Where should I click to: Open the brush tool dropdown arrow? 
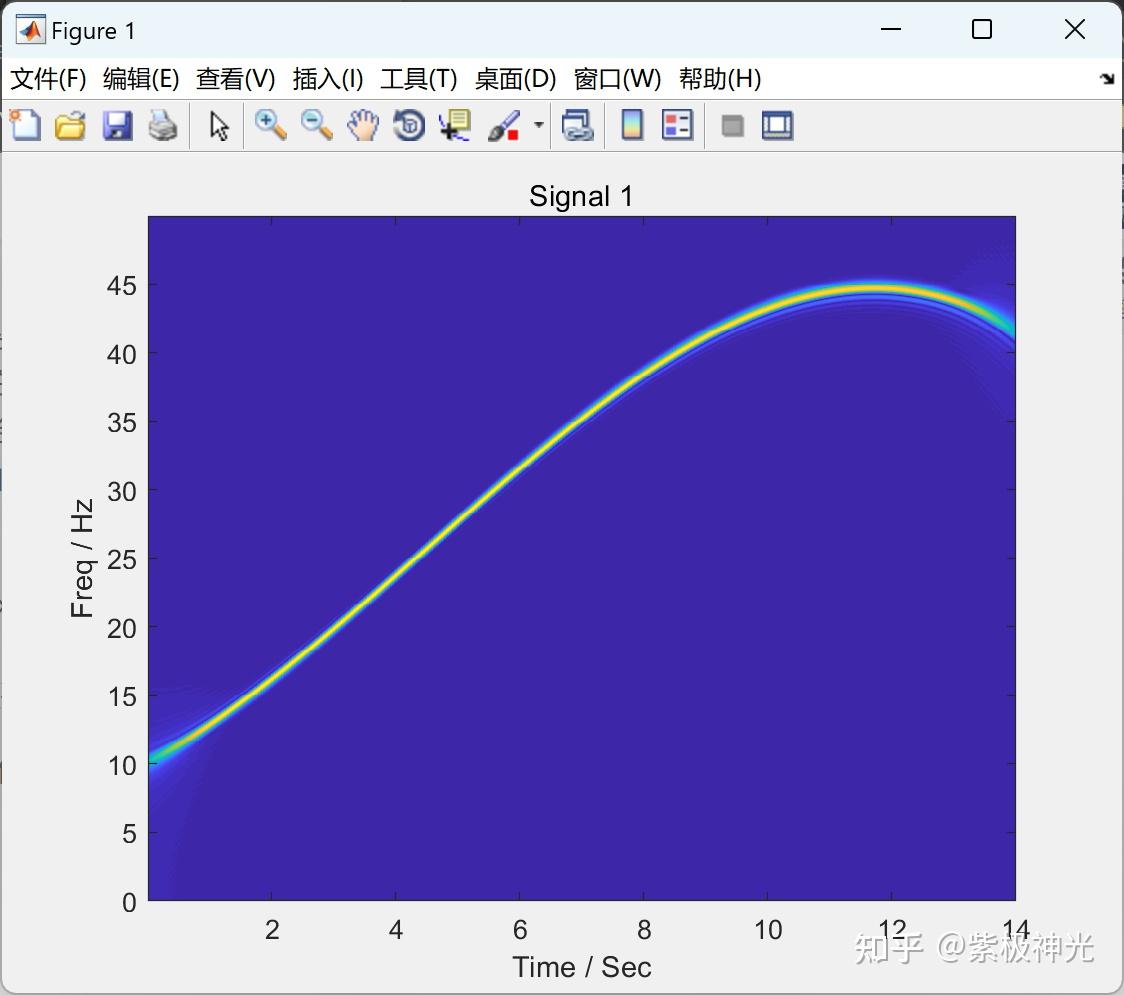pos(538,125)
